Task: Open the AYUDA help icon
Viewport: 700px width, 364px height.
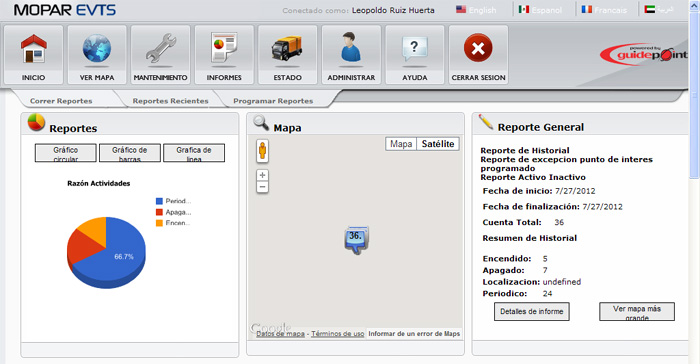Action: point(415,48)
